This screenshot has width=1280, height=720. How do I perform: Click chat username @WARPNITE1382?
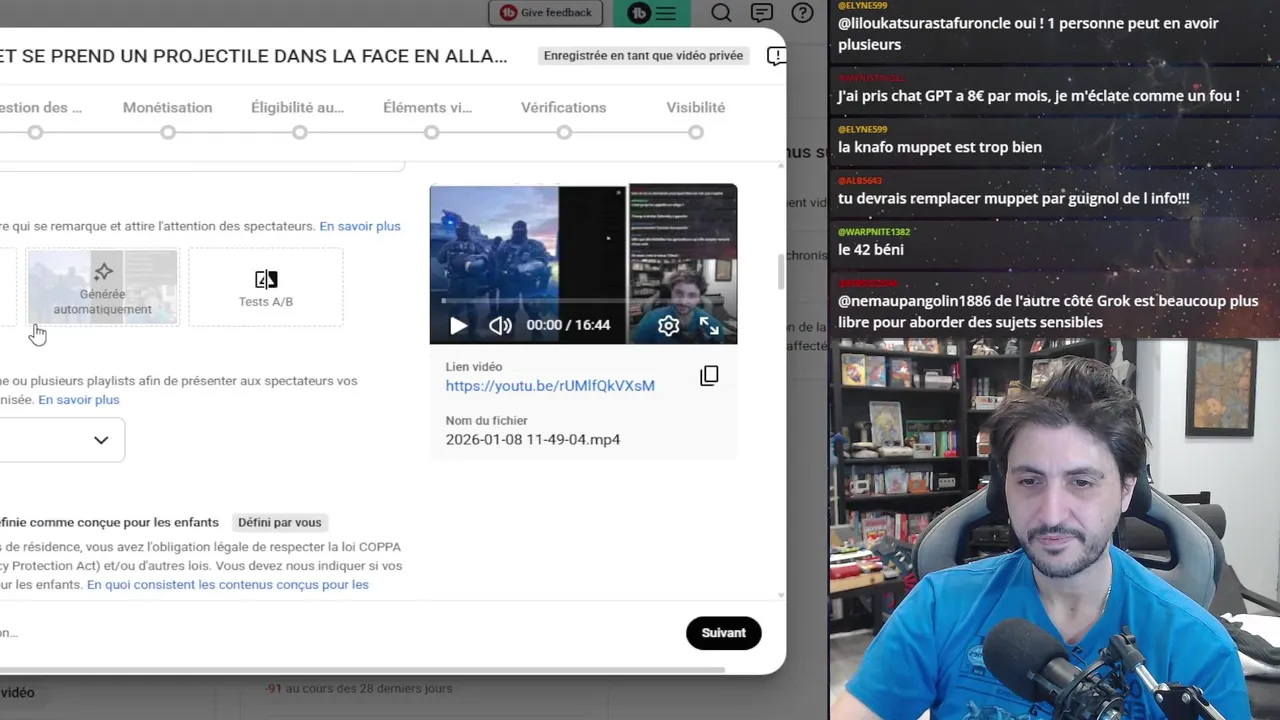(874, 232)
